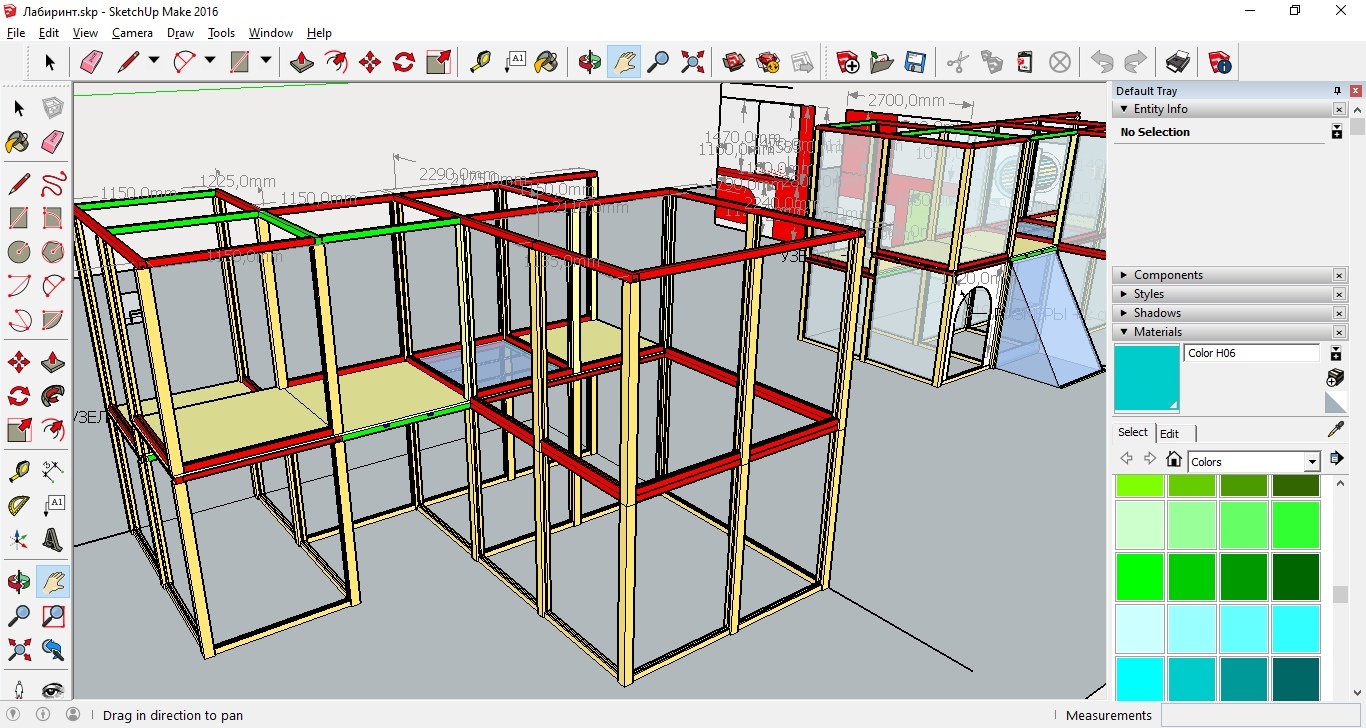
Task: Activate the Paint Bucket in top toolbar
Action: point(547,62)
